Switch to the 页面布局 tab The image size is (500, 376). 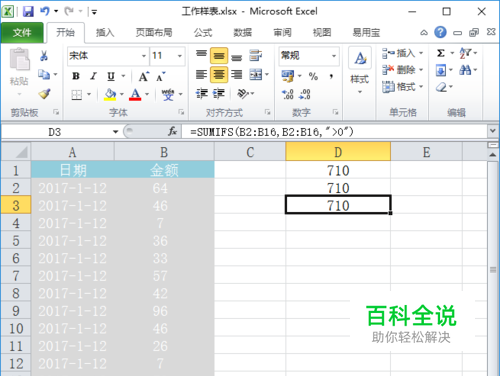(x=154, y=33)
